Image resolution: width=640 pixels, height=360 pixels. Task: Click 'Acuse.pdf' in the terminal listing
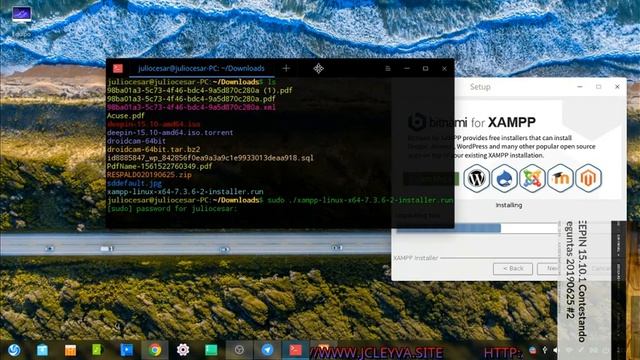coord(125,116)
